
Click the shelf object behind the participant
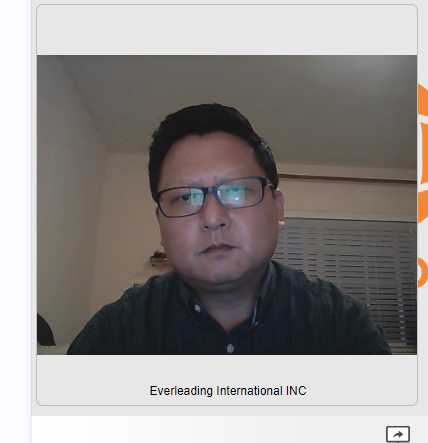tap(159, 257)
